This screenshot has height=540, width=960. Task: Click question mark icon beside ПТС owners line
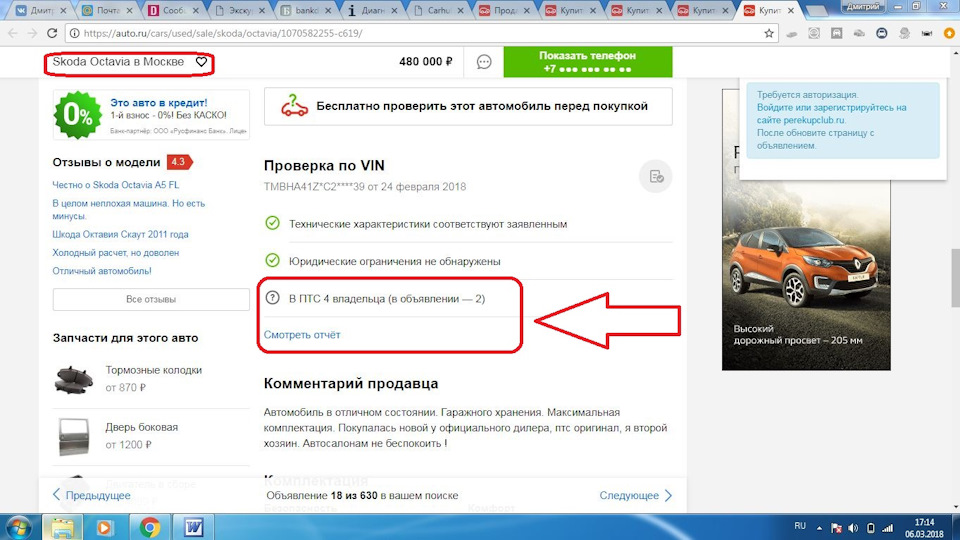pyautogui.click(x=272, y=298)
